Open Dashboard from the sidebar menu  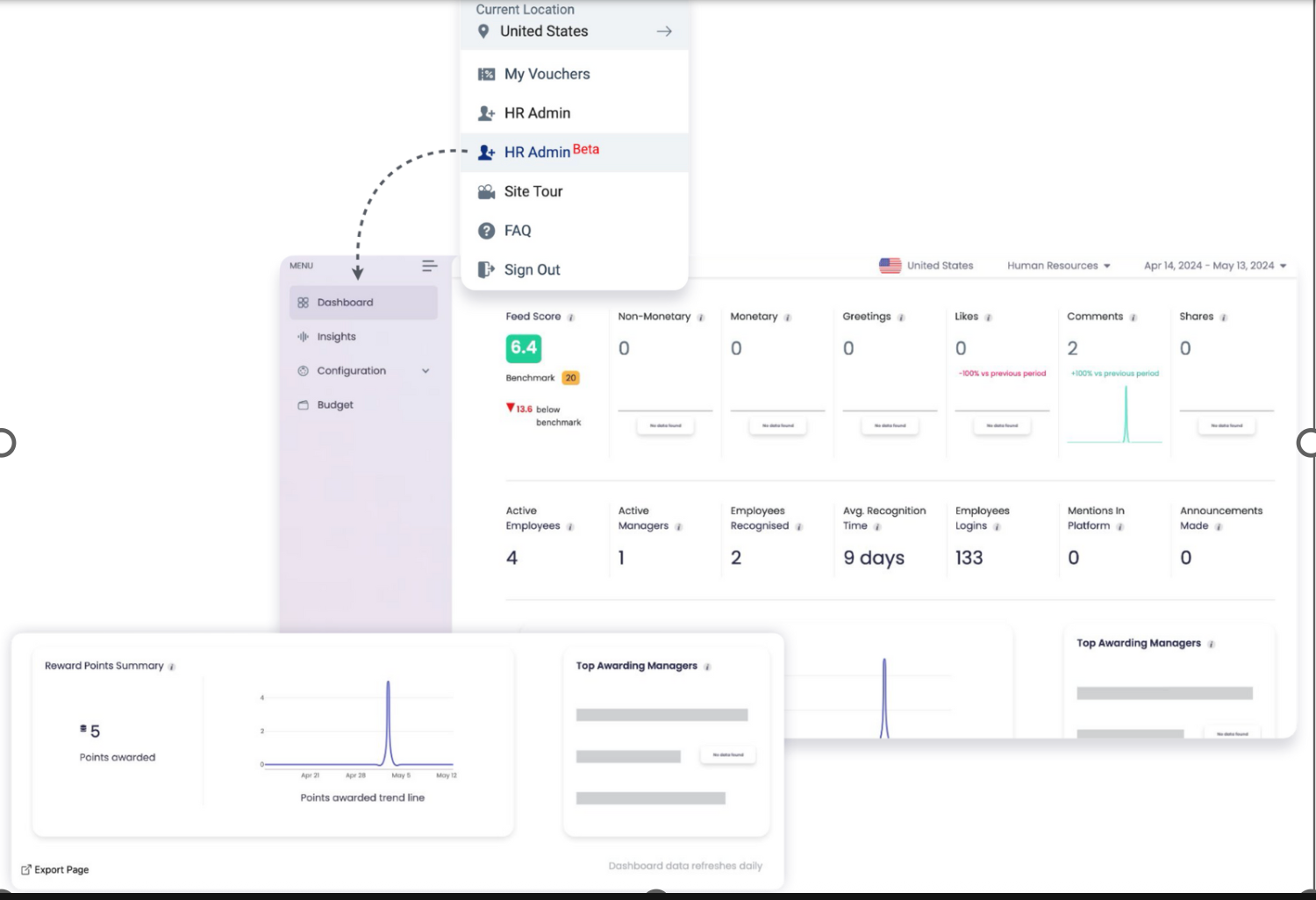[346, 302]
